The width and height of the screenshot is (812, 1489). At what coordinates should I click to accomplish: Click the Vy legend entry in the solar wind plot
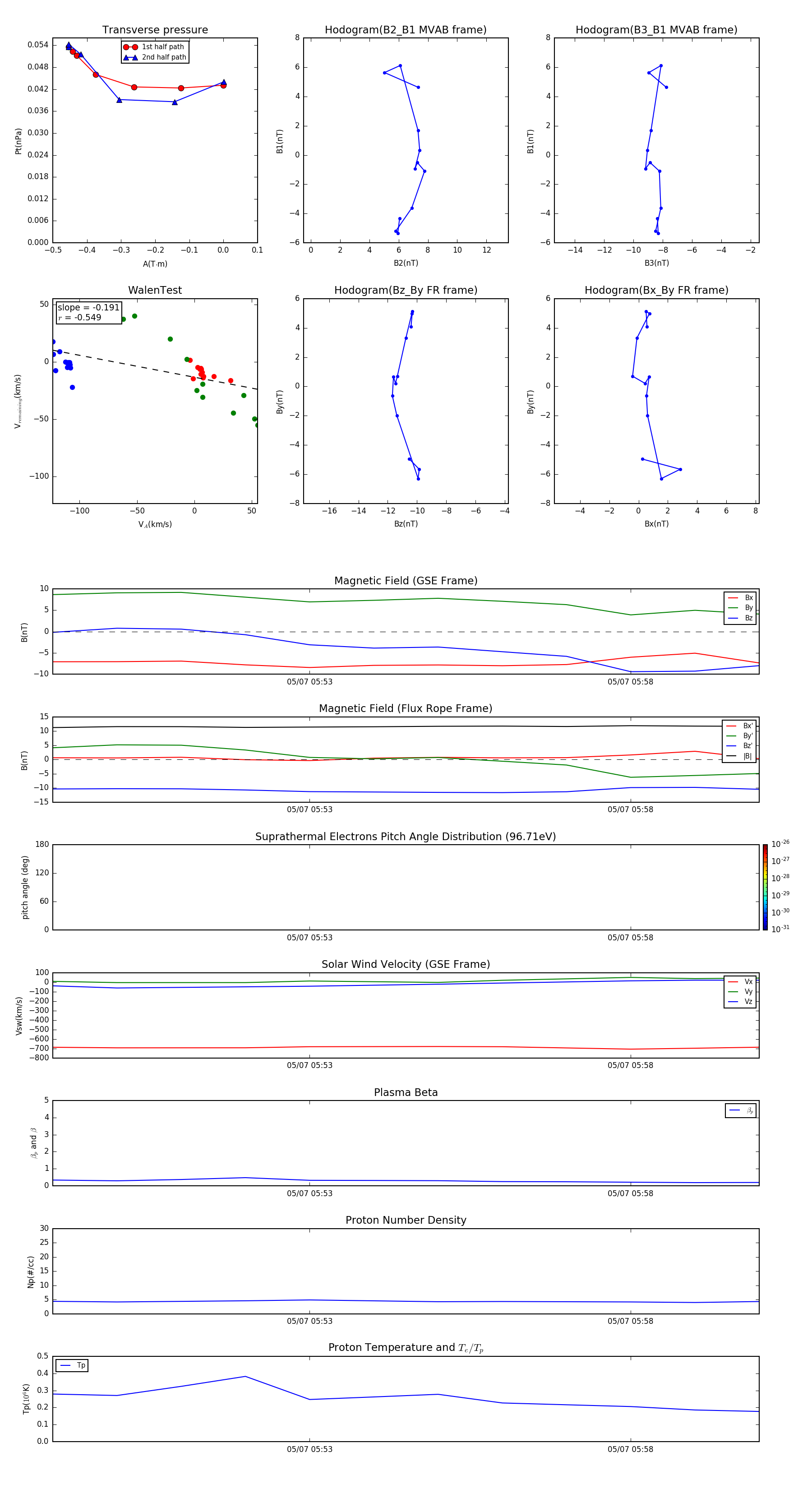coord(740,992)
